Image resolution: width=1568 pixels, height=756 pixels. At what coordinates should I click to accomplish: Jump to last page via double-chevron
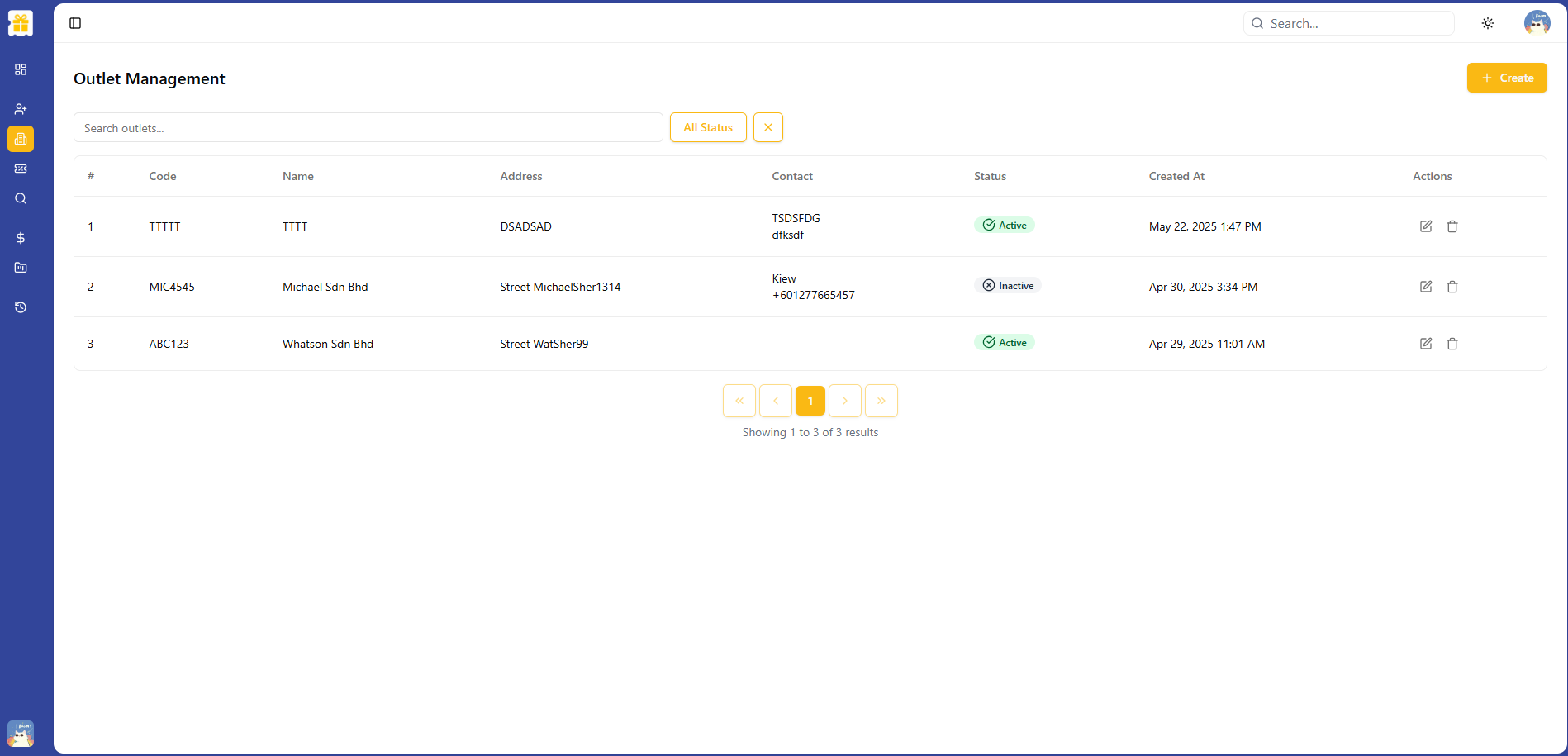(881, 400)
